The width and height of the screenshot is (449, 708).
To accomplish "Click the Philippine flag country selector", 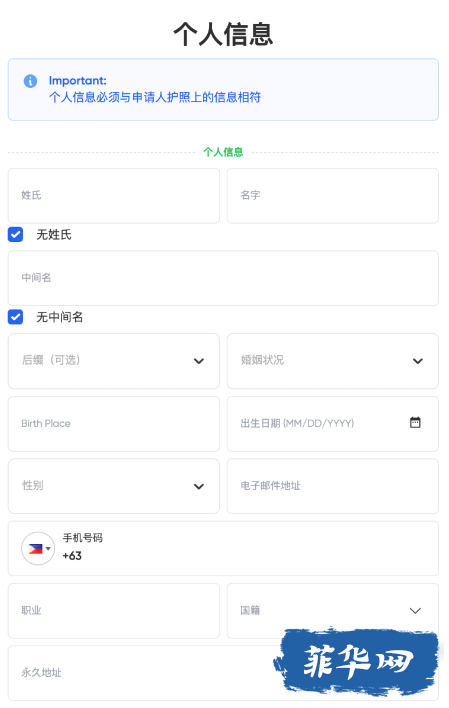I will [38, 549].
